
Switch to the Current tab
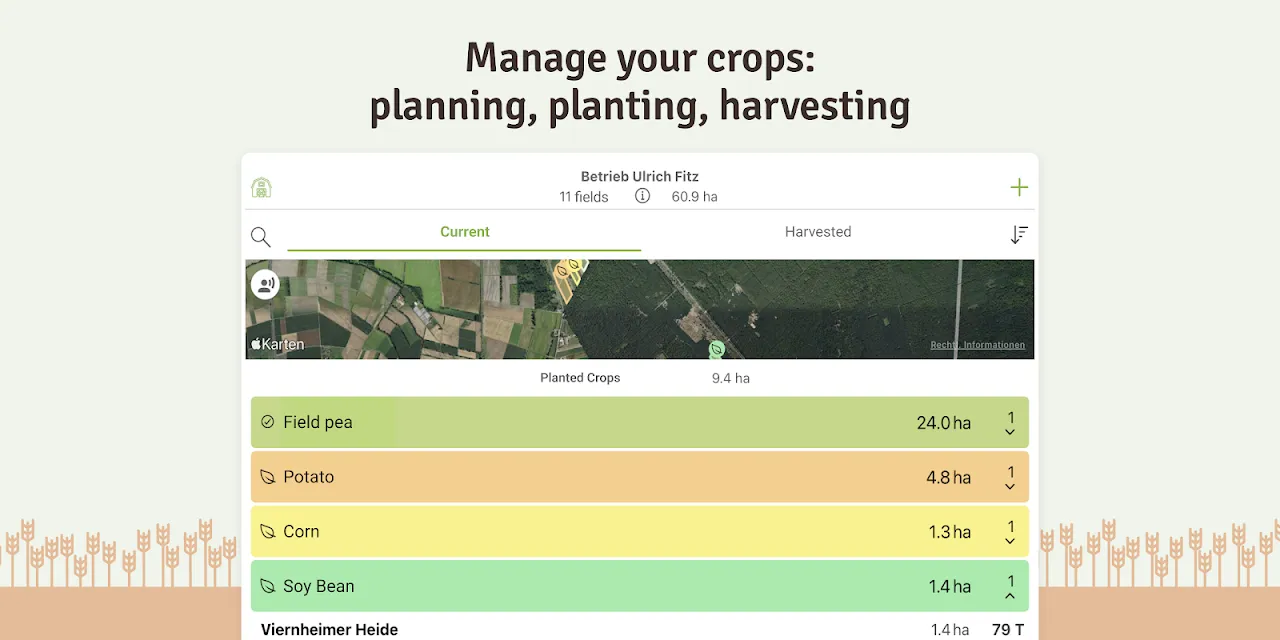[464, 232]
